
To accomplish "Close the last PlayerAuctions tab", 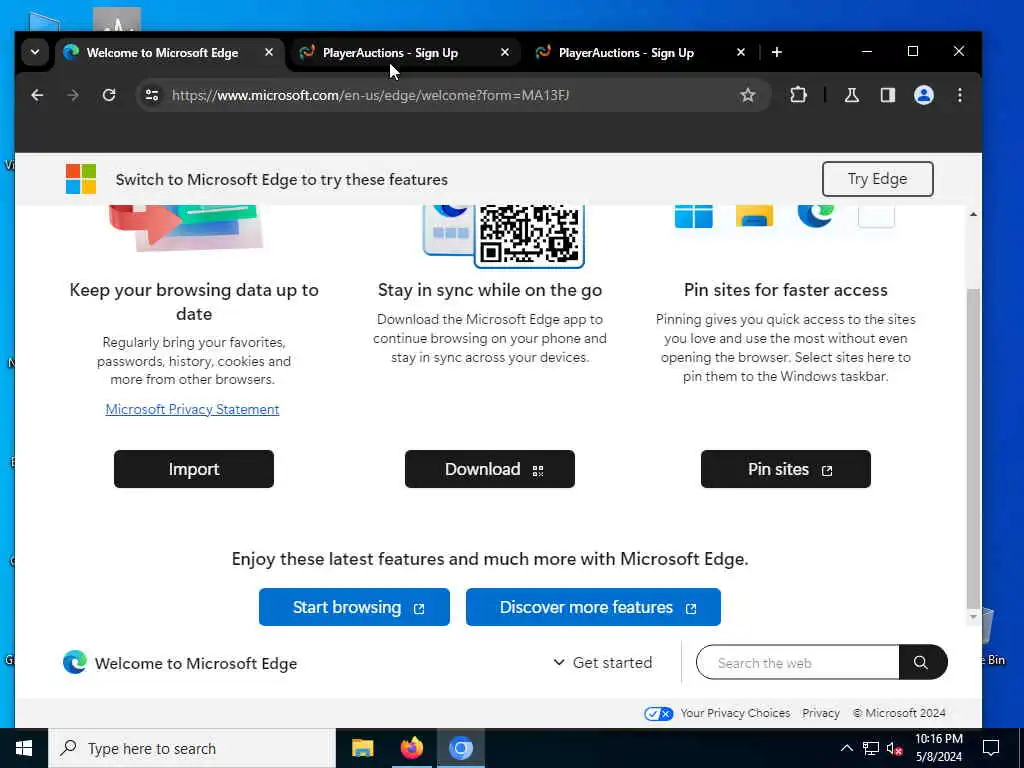I will (x=741, y=52).
